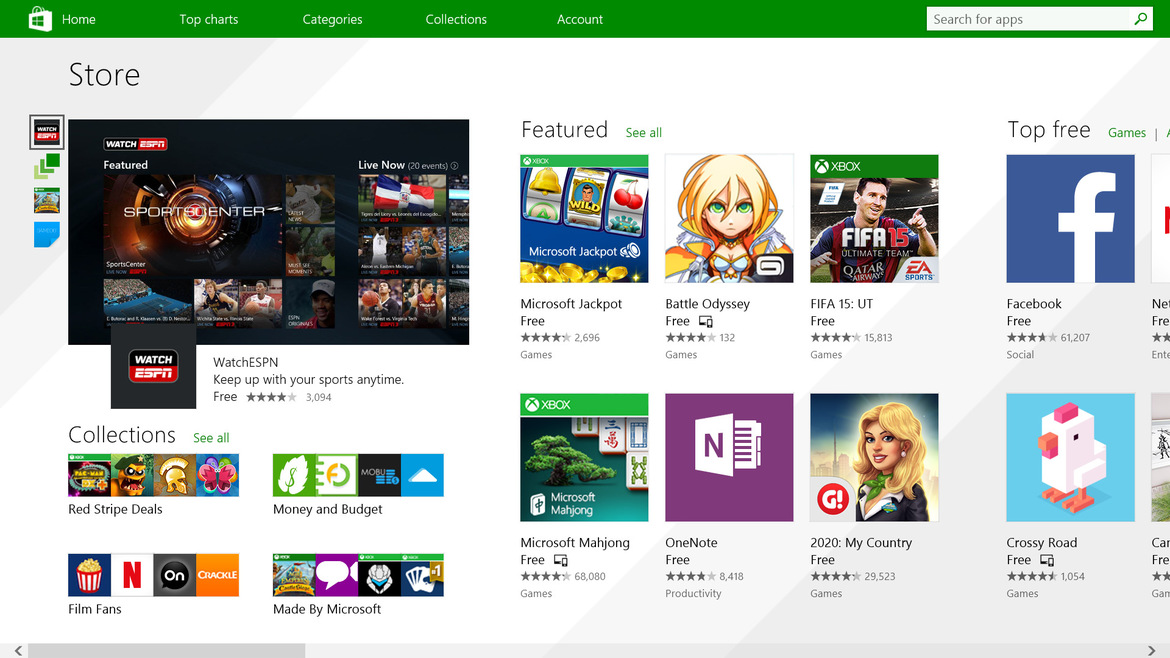This screenshot has height=658, width=1170.
Task: Click Battle Odyssey's device compatibility icon
Action: (x=706, y=322)
